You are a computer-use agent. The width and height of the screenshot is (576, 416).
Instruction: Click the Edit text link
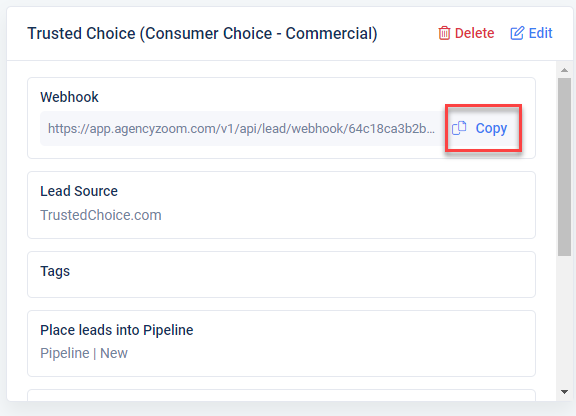[540, 33]
